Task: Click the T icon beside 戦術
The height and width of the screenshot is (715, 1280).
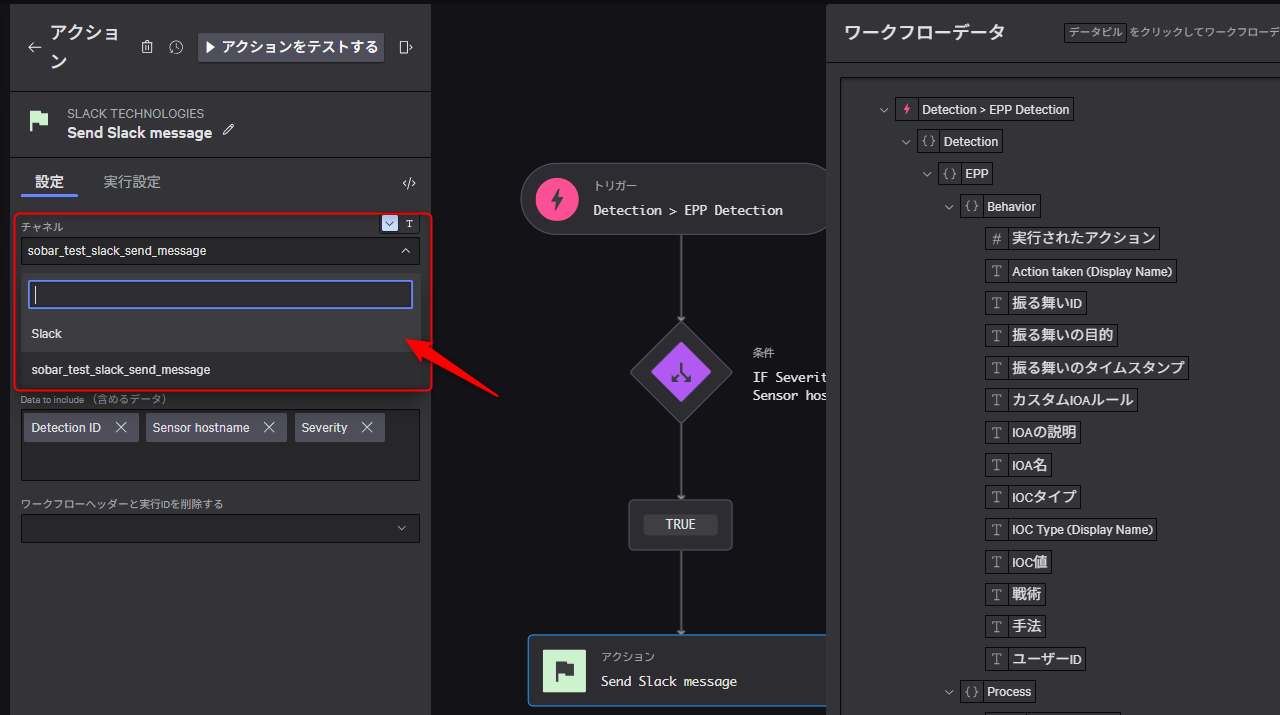Action: click(996, 594)
